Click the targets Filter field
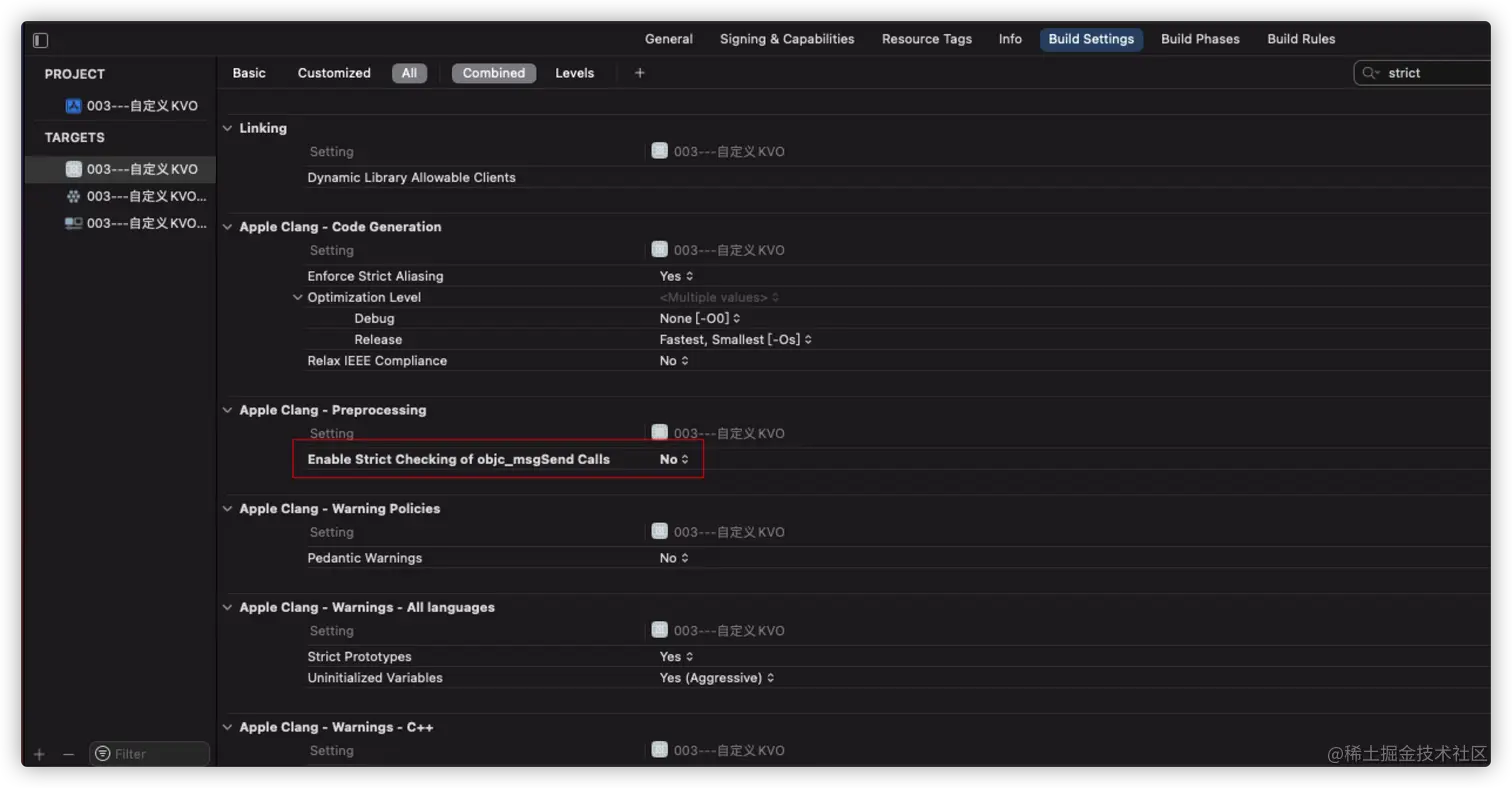The width and height of the screenshot is (1512, 788). (x=150, y=754)
